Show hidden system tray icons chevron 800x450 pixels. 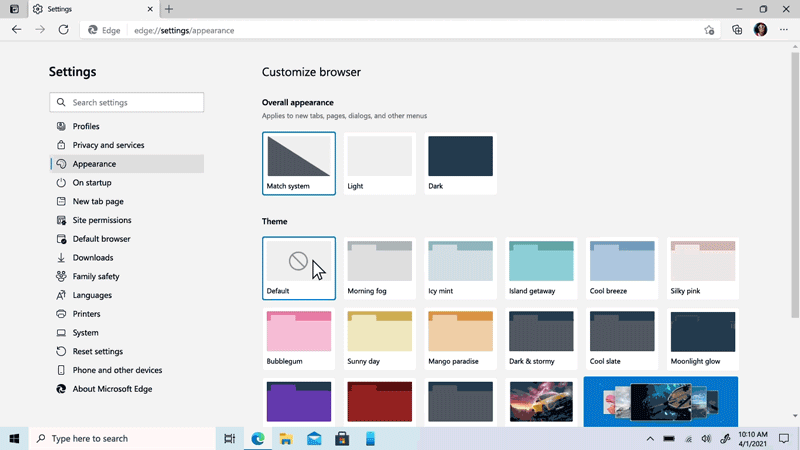(x=651, y=438)
